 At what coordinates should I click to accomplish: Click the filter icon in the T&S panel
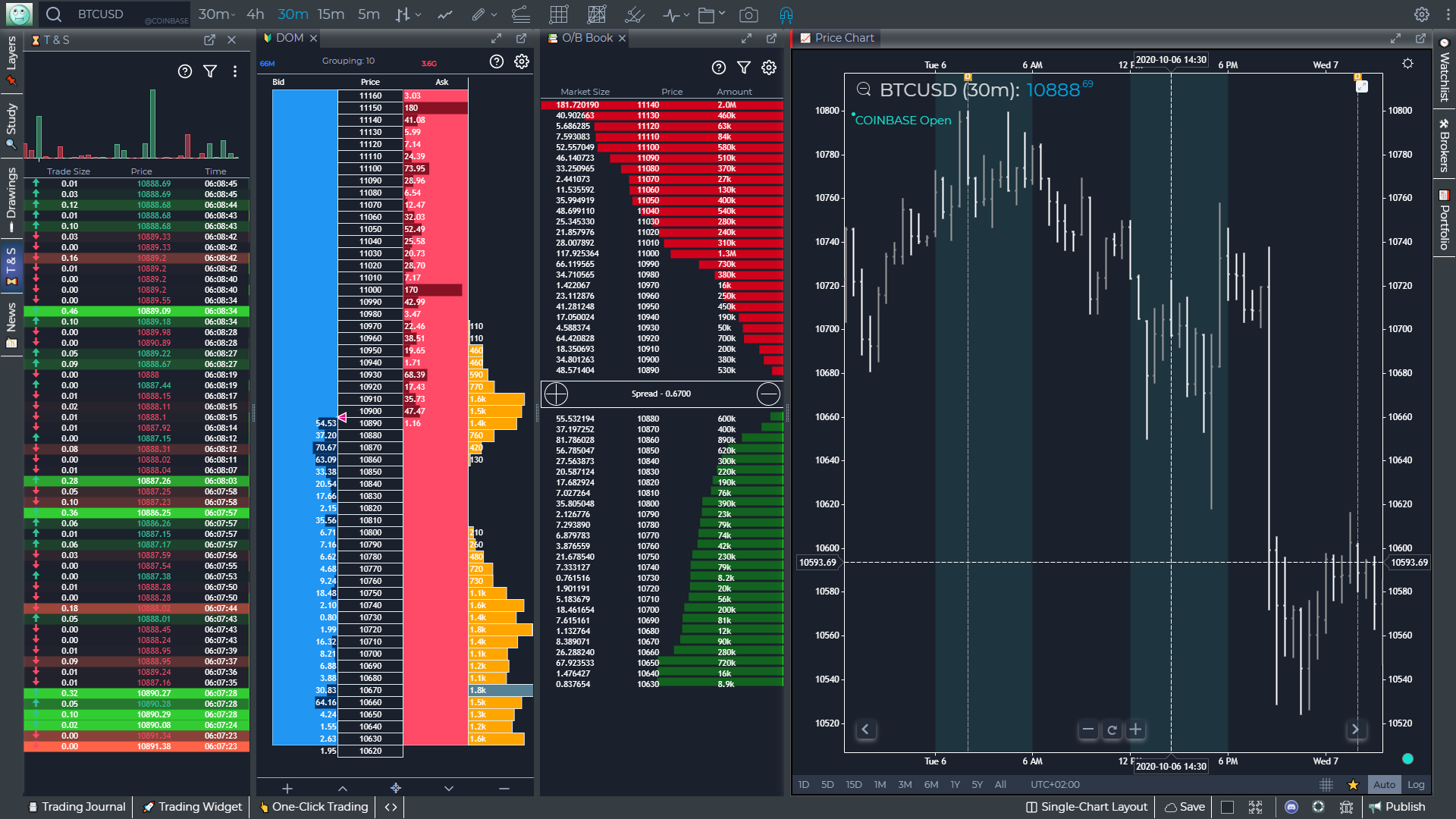210,71
